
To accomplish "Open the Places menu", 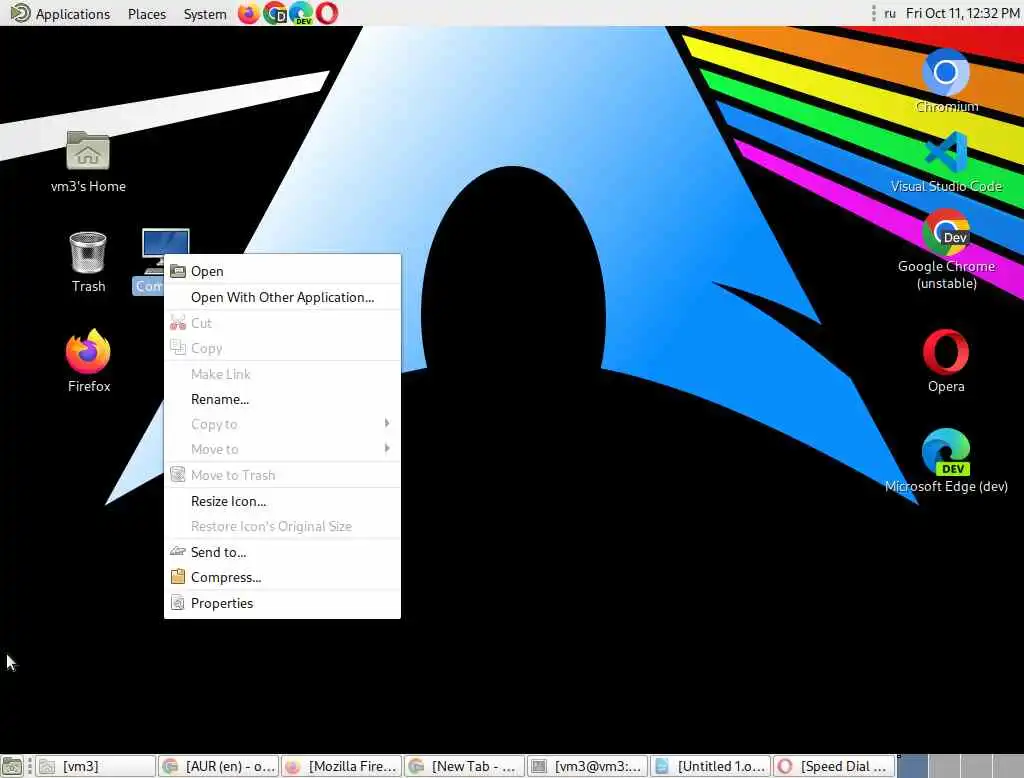I will (147, 14).
